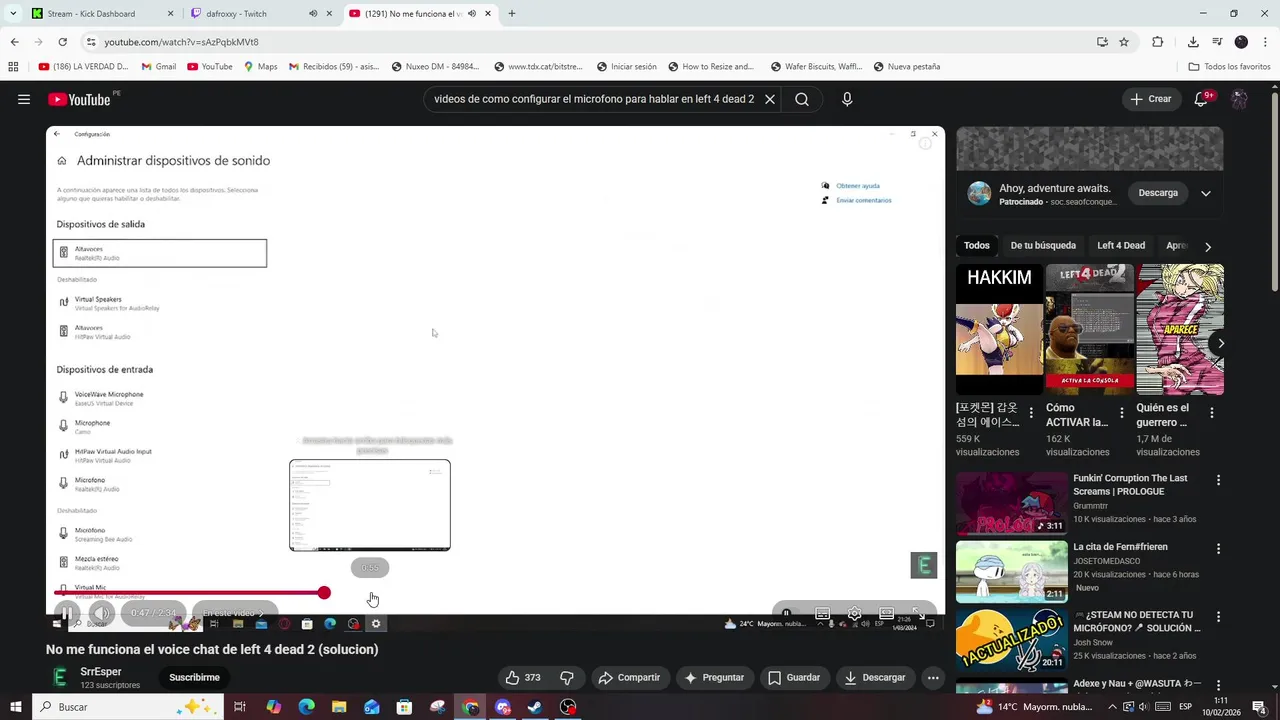The width and height of the screenshot is (1280, 720).
Task: Enter fullscreen on the video player
Action: (x=919, y=613)
